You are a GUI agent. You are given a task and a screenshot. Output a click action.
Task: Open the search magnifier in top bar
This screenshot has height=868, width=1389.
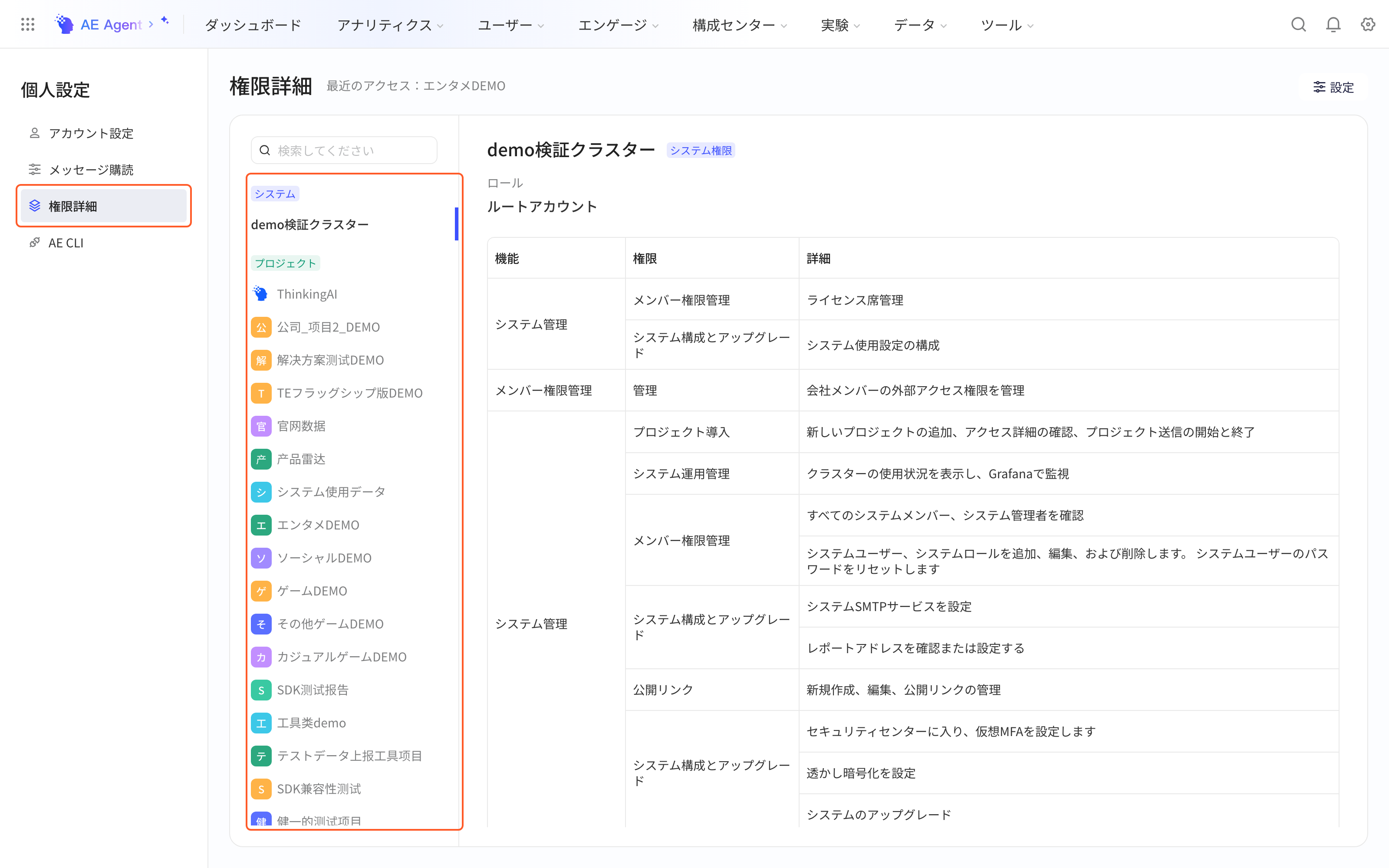[1298, 24]
